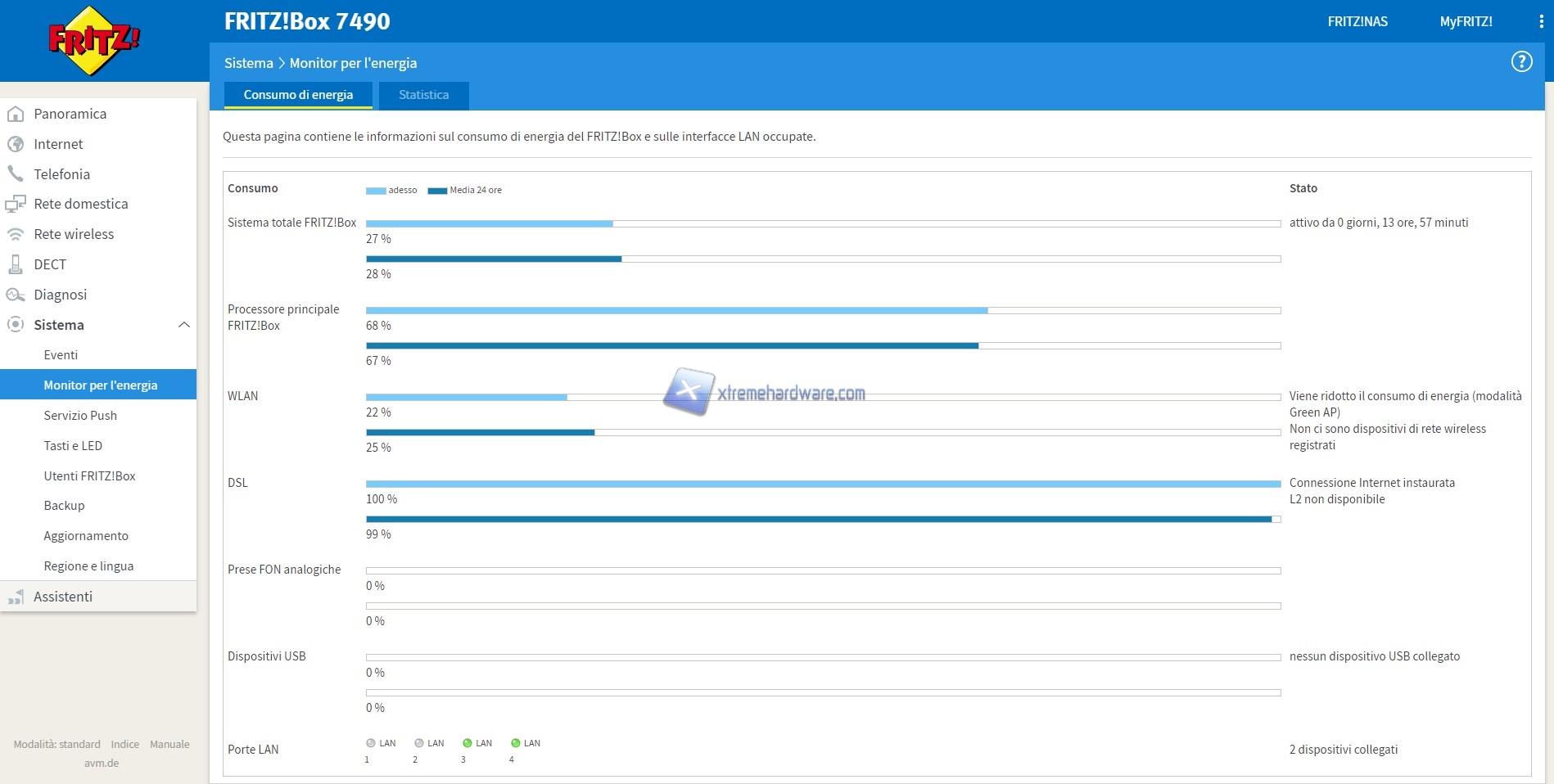
Task: Switch to the Statistica tab
Action: [423, 95]
